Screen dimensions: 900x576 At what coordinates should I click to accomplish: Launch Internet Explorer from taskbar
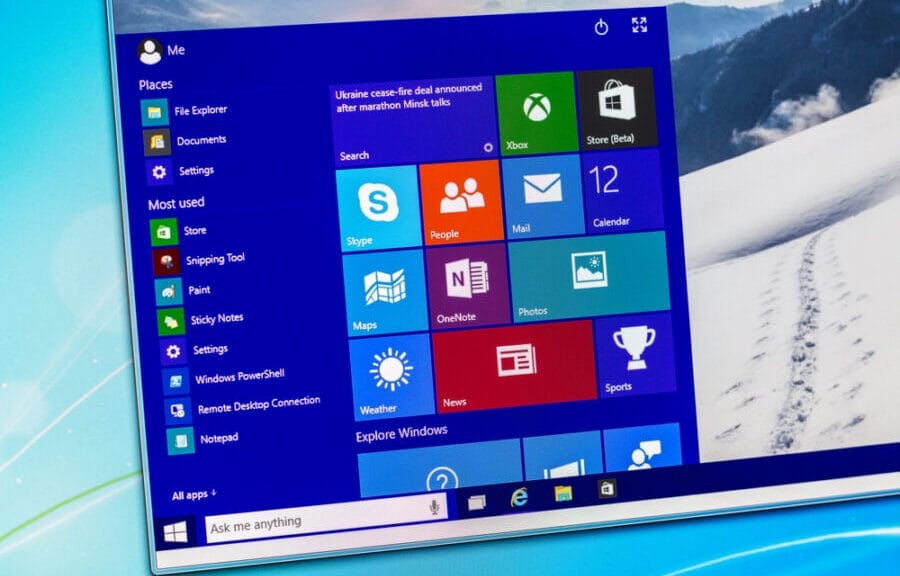pyautogui.click(x=519, y=497)
